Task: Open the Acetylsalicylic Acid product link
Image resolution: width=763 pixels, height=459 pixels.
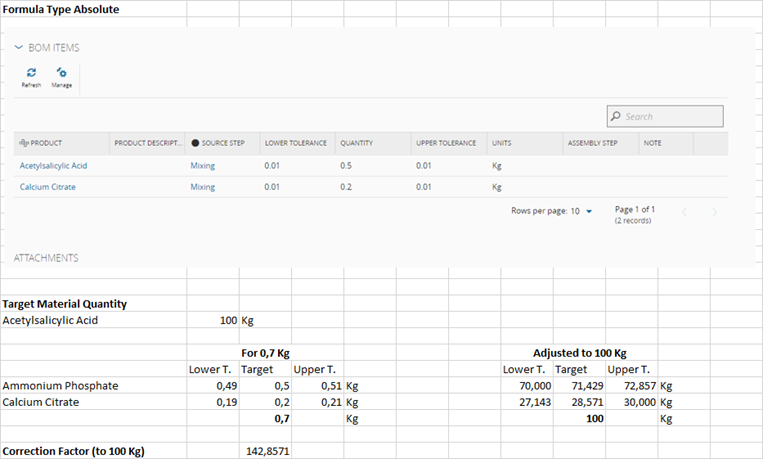Action: click(x=54, y=165)
